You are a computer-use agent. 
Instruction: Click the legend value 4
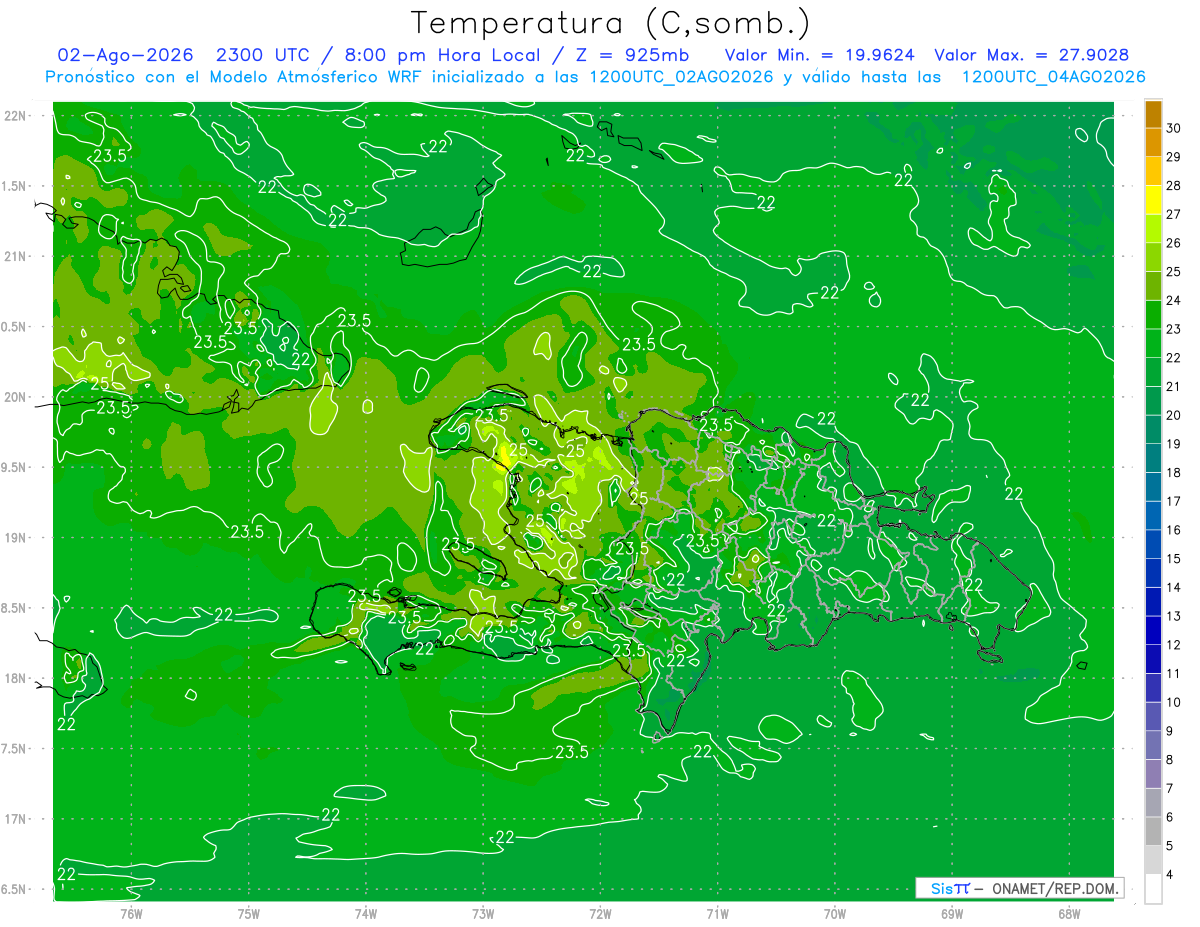[1171, 875]
